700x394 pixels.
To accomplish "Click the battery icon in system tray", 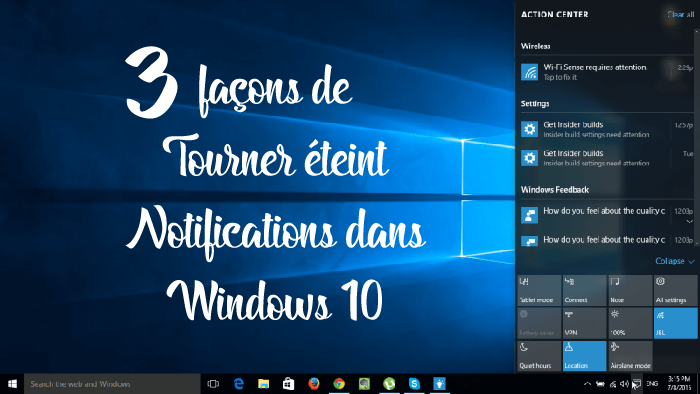I will pyautogui.click(x=600, y=384).
